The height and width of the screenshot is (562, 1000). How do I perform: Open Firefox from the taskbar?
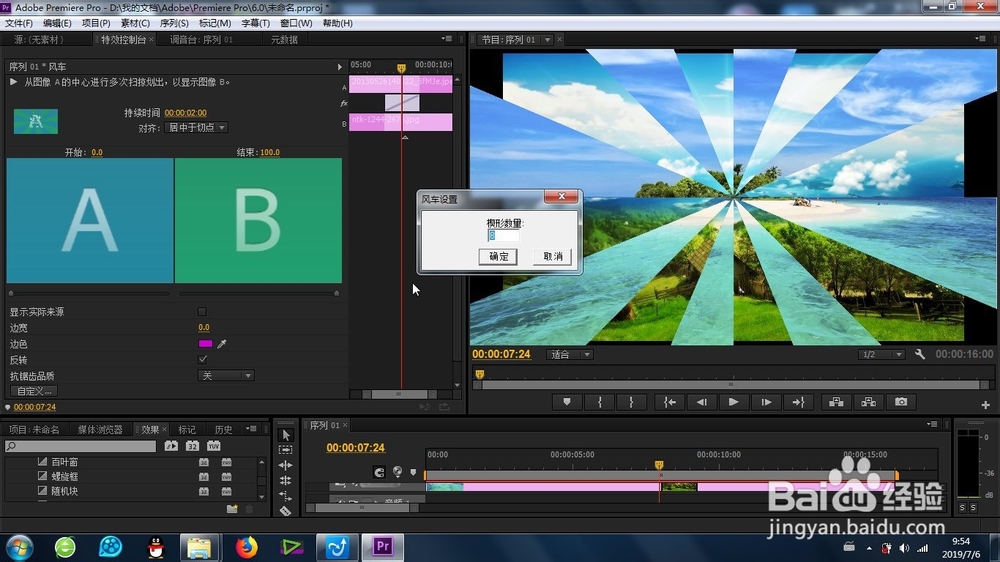[246, 547]
